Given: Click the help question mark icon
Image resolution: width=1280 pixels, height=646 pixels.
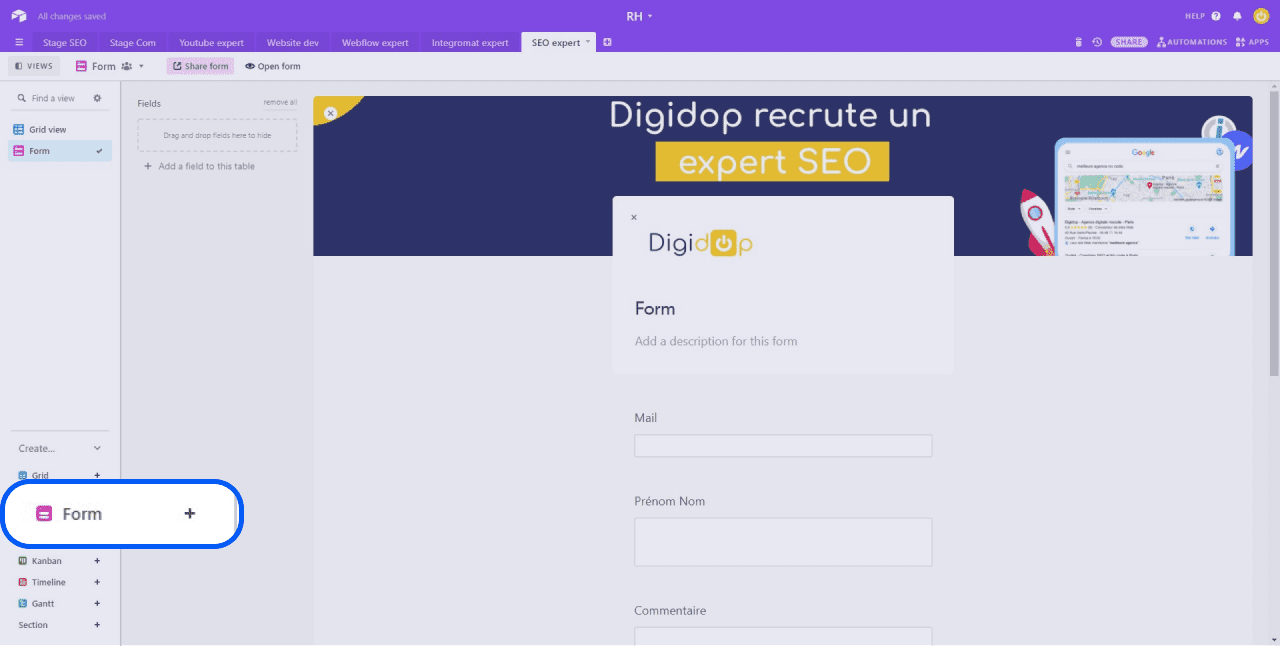Looking at the screenshot, I should pyautogui.click(x=1216, y=16).
